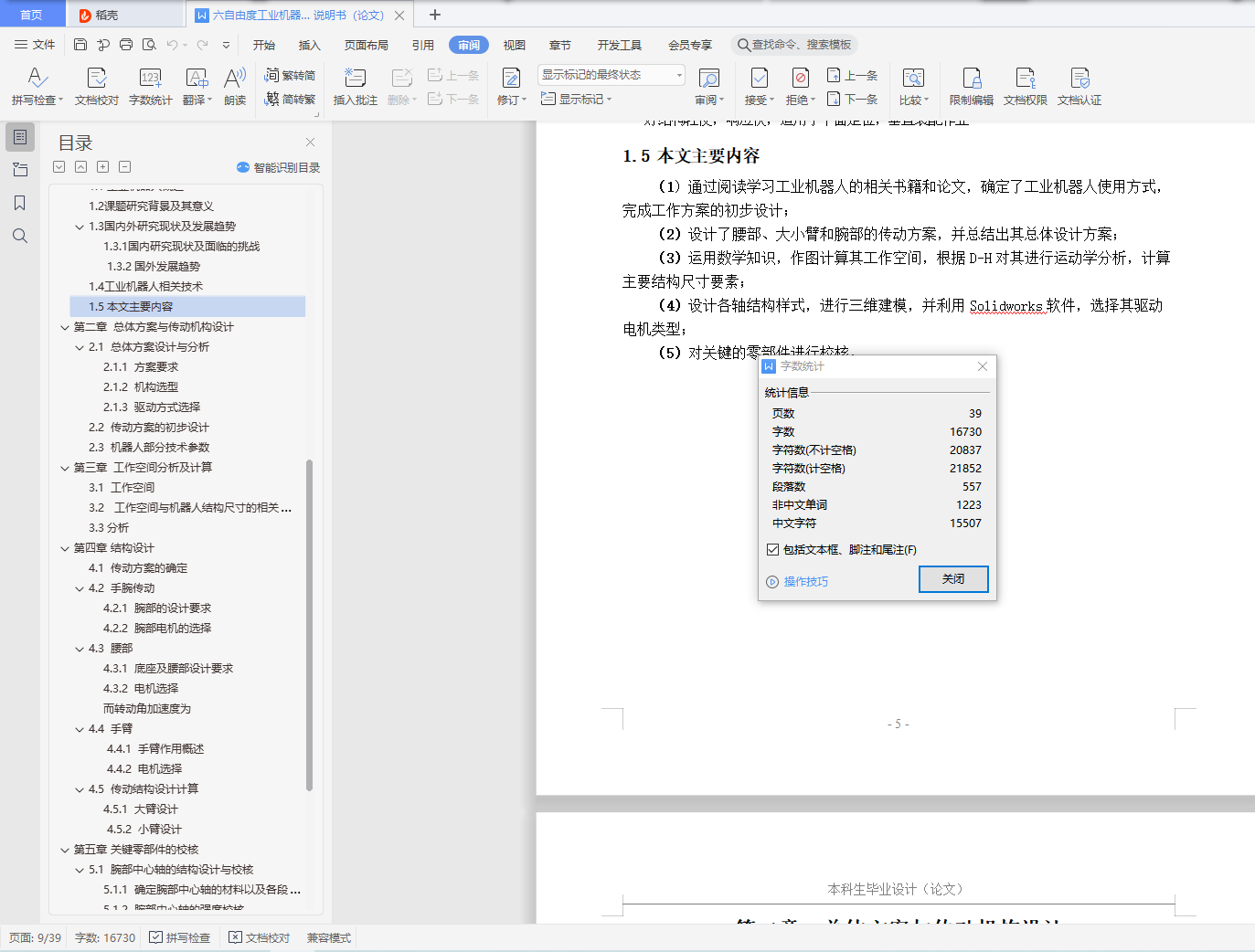Image resolution: width=1255 pixels, height=952 pixels.
Task: Select outline item 2.1.2 机构选型
Action: [141, 387]
